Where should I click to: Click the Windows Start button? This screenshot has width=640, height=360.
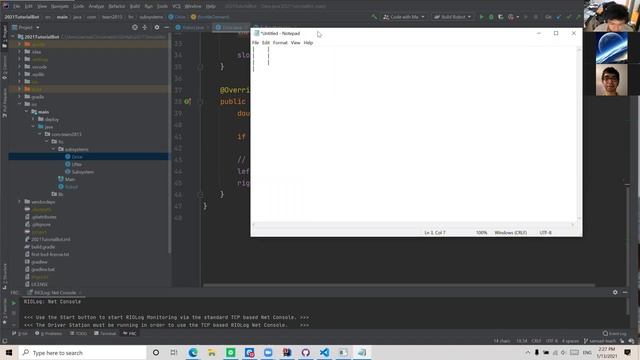9,352
